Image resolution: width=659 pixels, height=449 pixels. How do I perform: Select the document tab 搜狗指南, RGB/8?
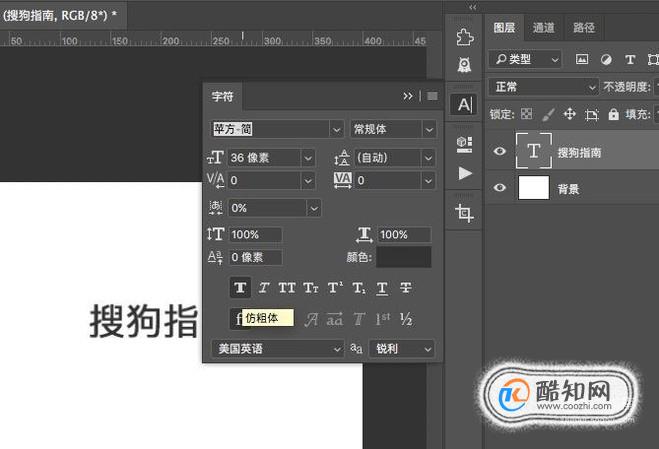pyautogui.click(x=59, y=16)
